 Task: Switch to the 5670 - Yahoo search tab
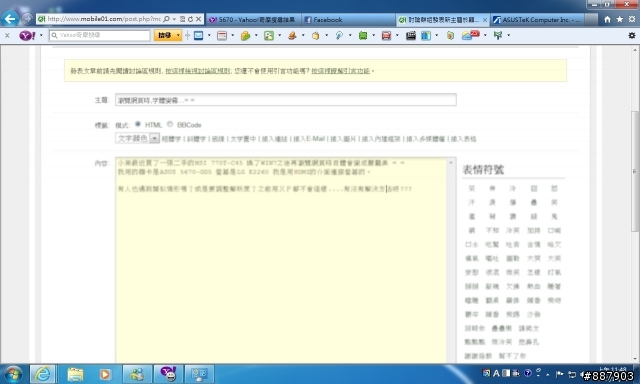tap(253, 20)
